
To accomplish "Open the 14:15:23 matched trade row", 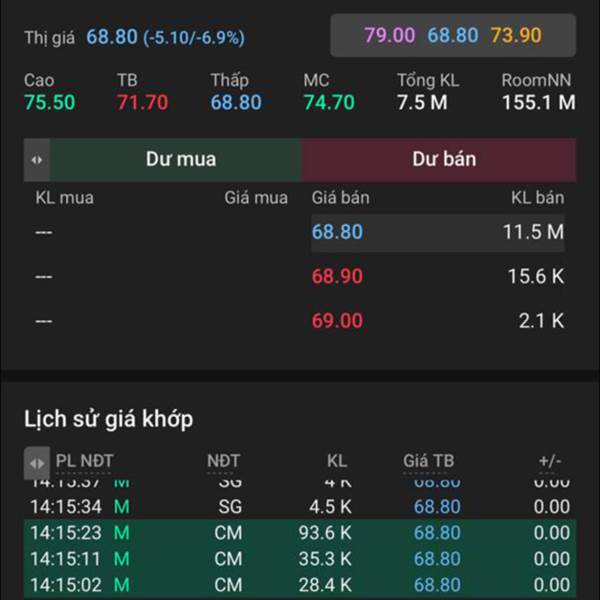I will (300, 533).
